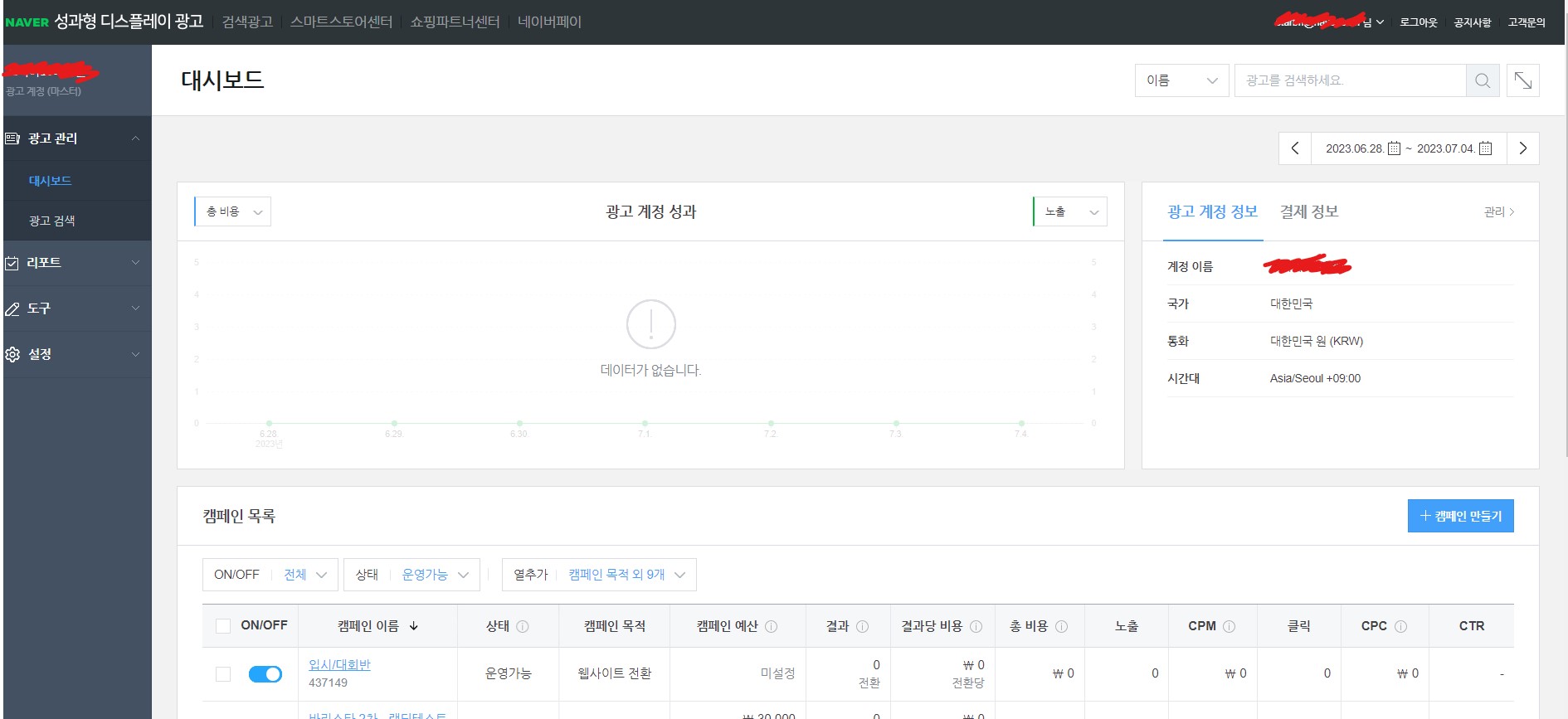The width and height of the screenshot is (1568, 719).
Task: Click the 도구 pencil icon
Action: coord(12,308)
